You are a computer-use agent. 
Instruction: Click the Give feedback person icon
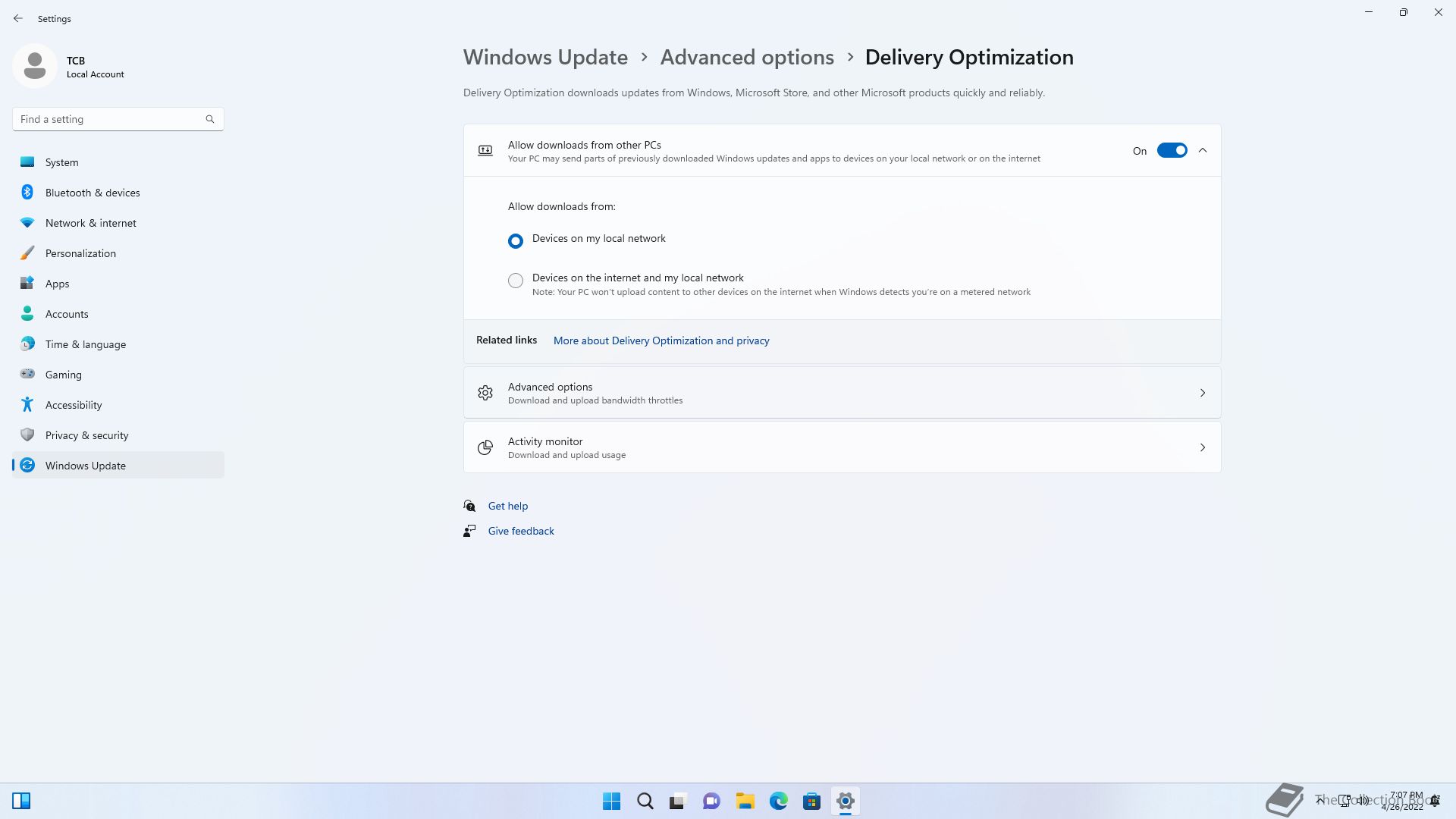tap(470, 531)
